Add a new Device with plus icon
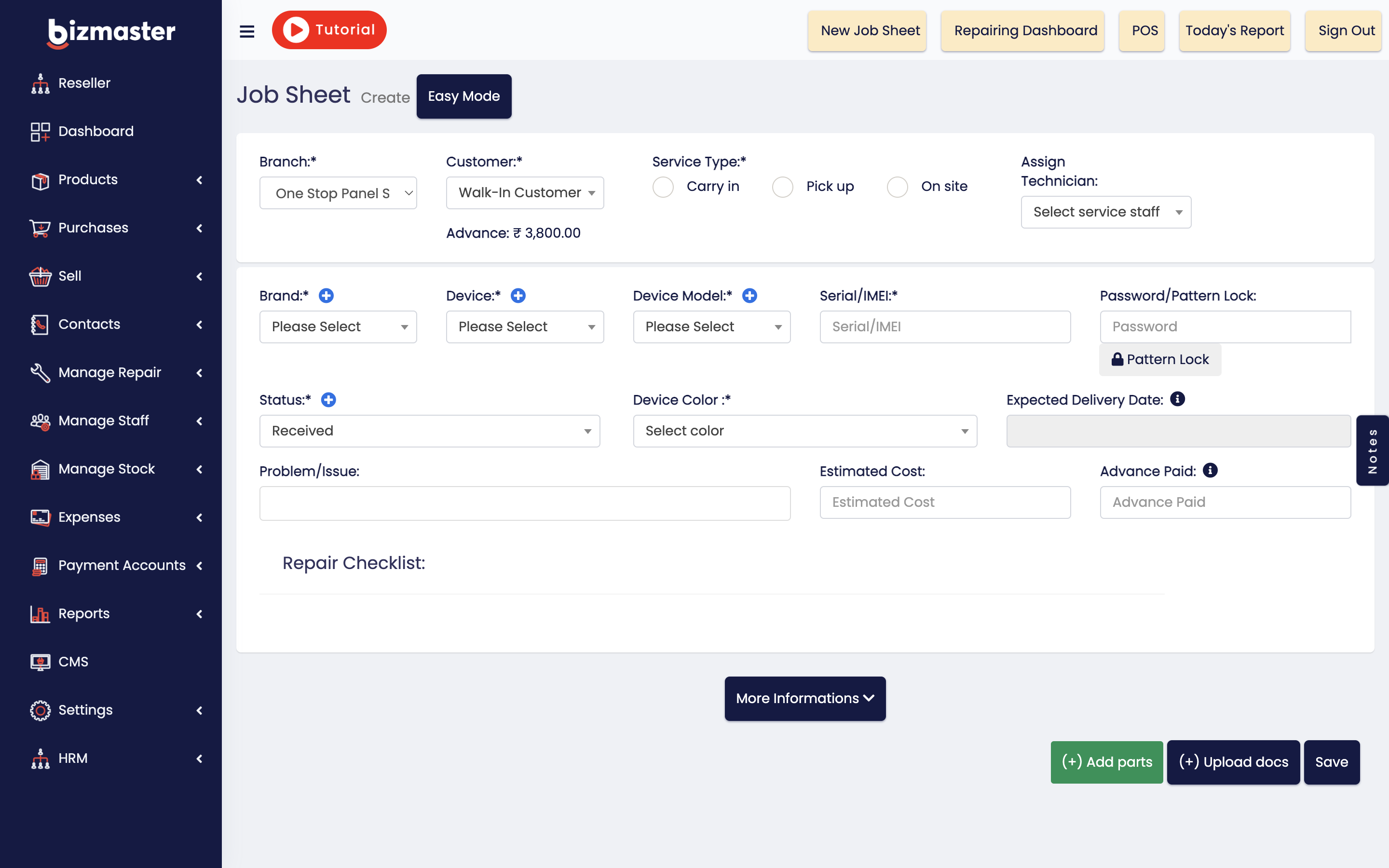 pos(518,296)
